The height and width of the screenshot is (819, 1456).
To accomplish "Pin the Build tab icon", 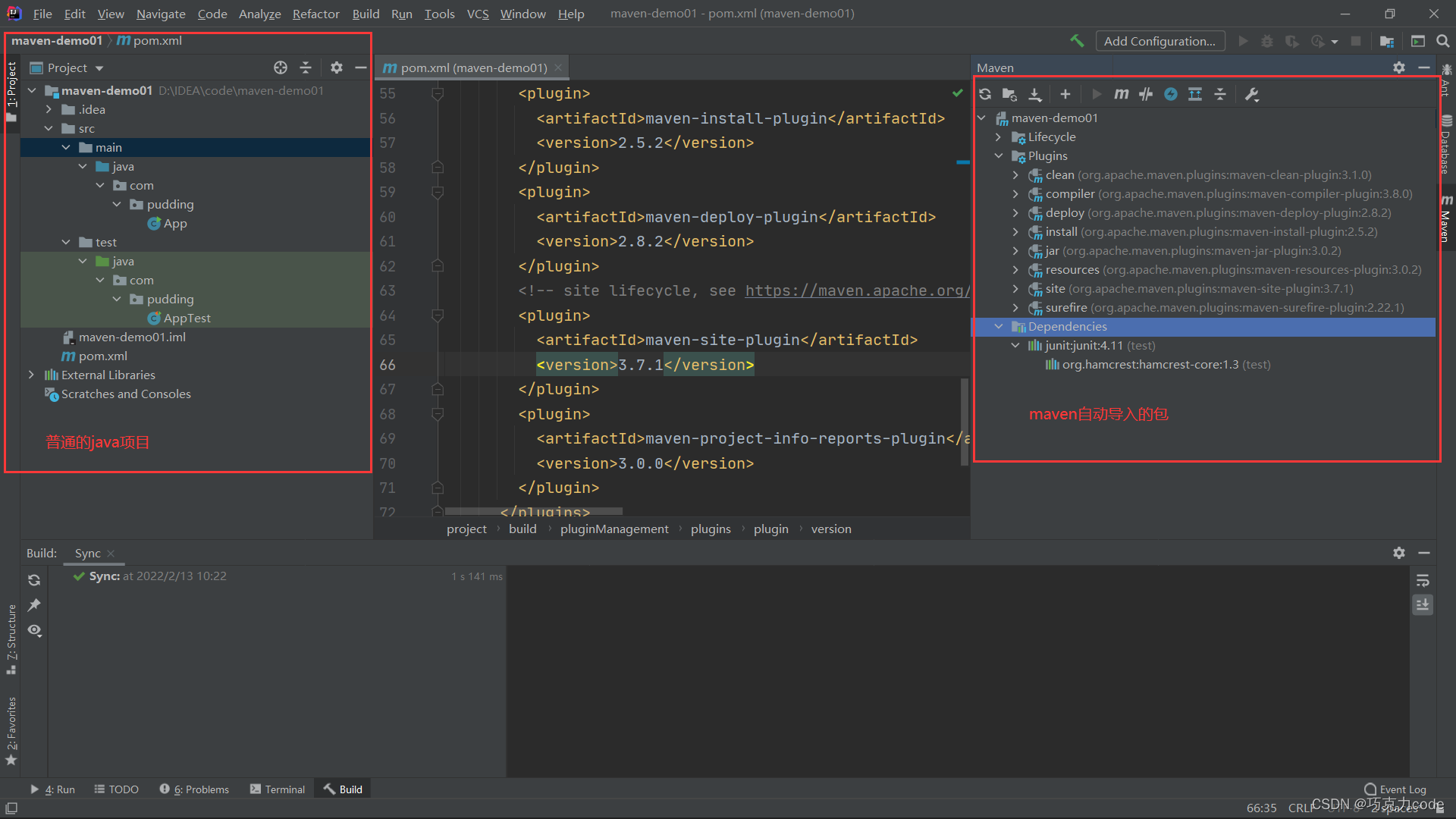I will (34, 605).
